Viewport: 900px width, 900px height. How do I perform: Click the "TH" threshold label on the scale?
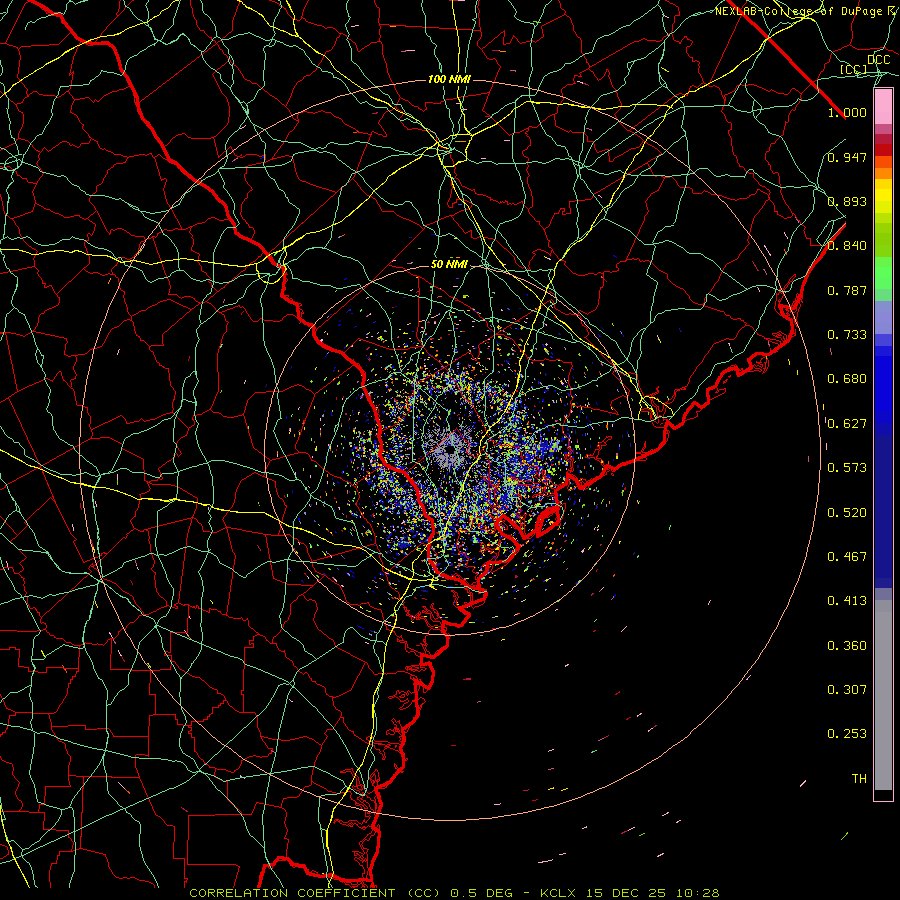pos(859,779)
